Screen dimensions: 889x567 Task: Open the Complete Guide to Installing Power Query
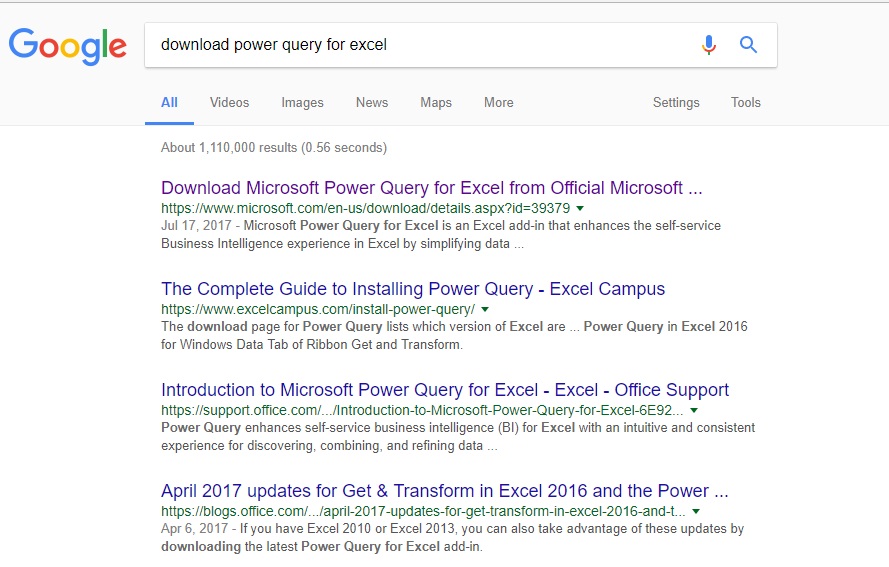412,289
